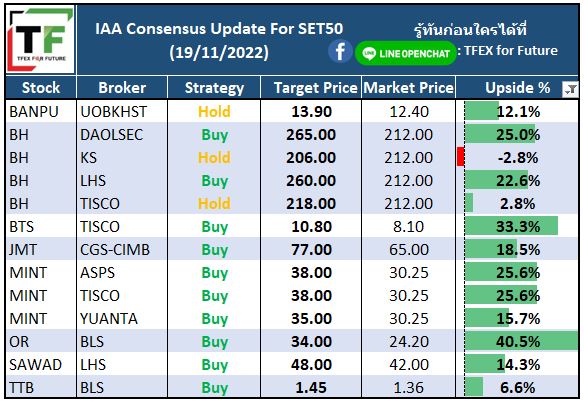Screen dimensions: 584x402
Task: Select the Hold strategy for BH KS
Action: (x=214, y=158)
